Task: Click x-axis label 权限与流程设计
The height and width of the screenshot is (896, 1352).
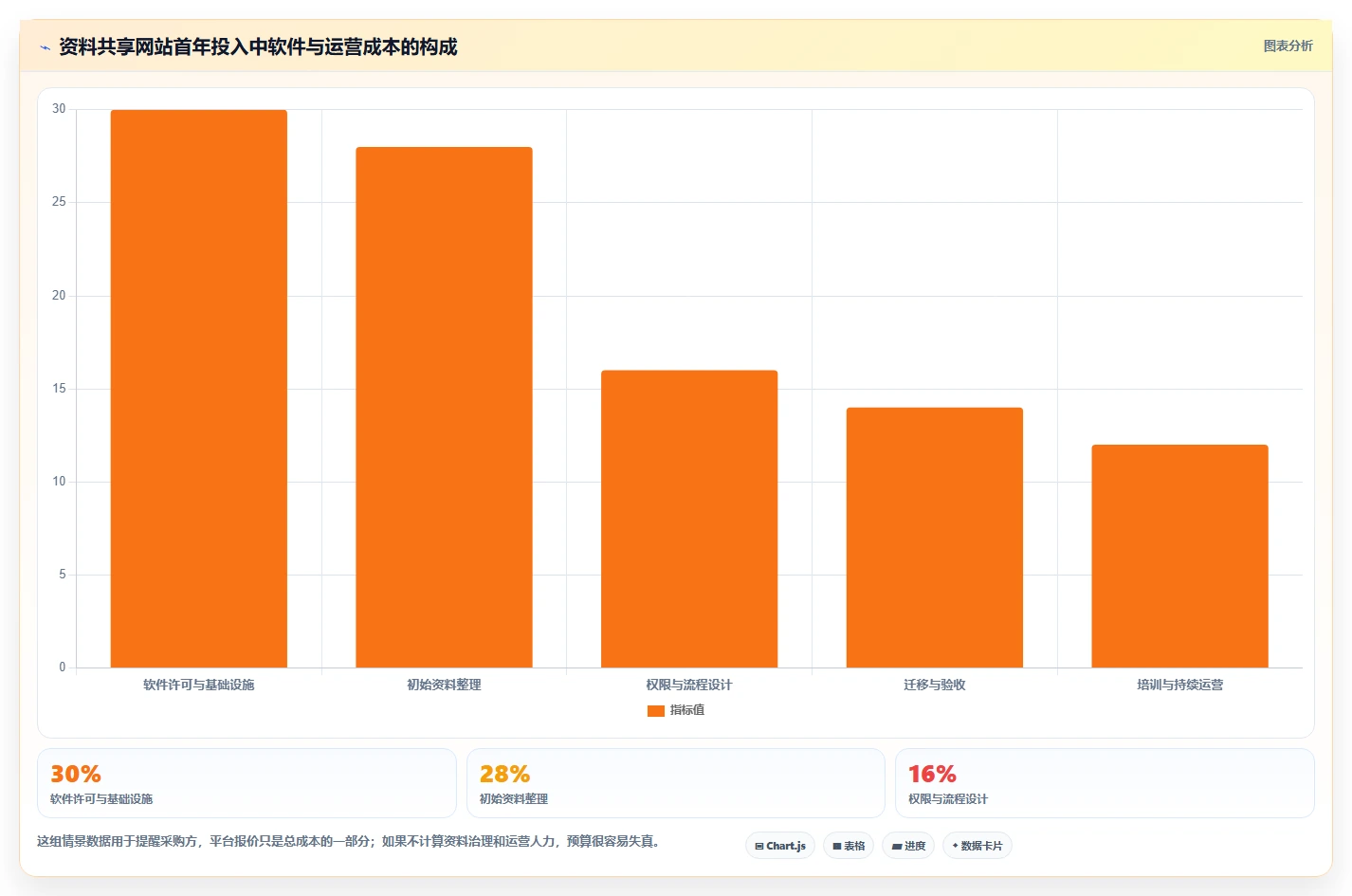Action: [x=689, y=685]
